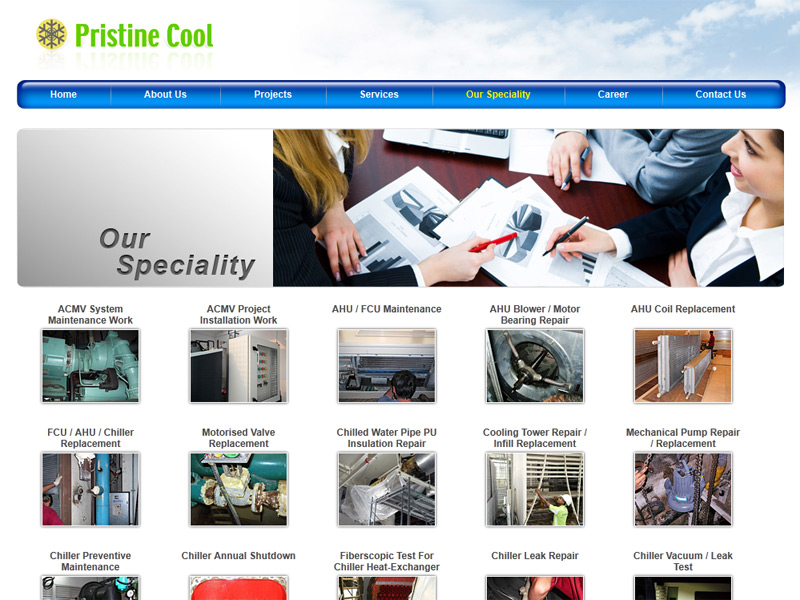
Task: Open the AHU Blower Motor Bearing Repair photo
Action: (535, 366)
